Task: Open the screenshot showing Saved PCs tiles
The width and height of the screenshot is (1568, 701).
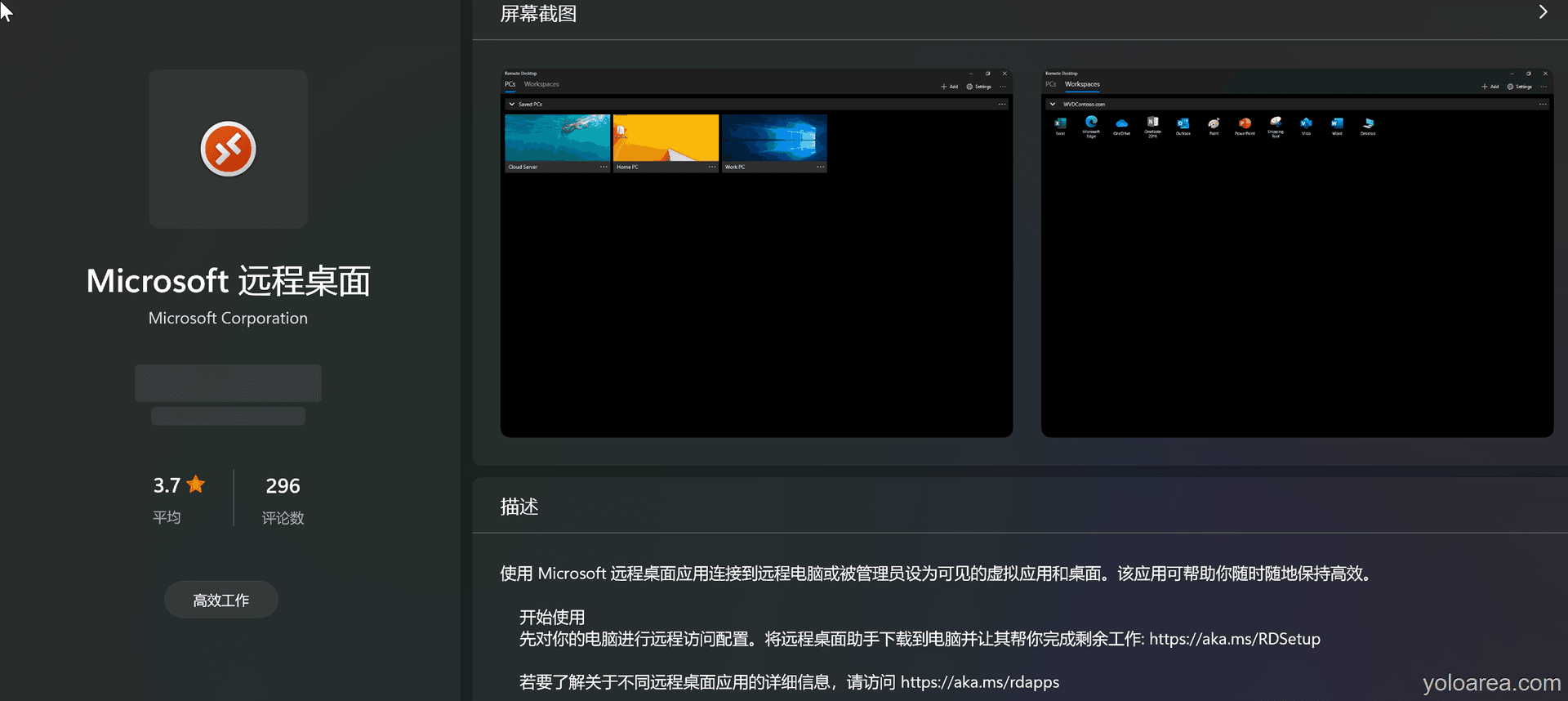Action: click(x=756, y=252)
